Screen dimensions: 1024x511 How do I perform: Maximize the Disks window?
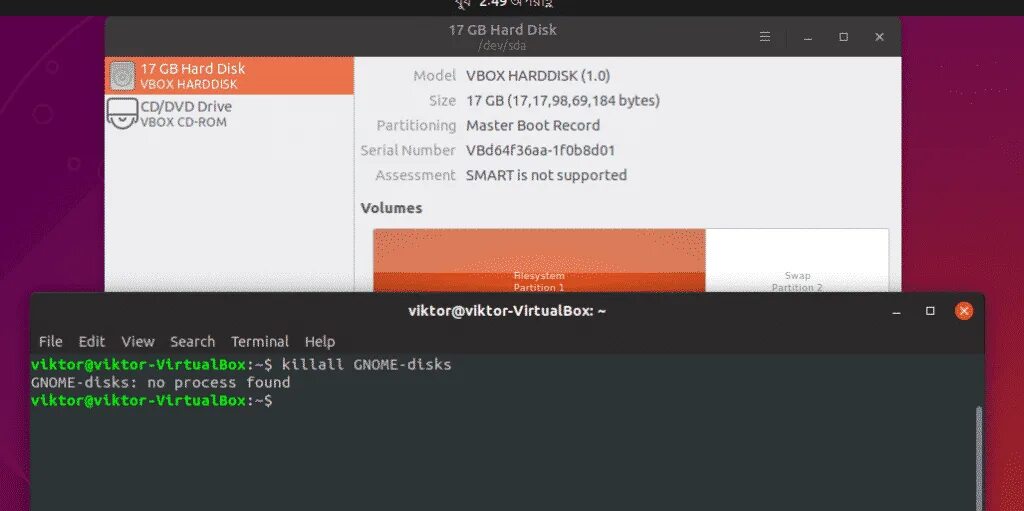pyautogui.click(x=844, y=37)
